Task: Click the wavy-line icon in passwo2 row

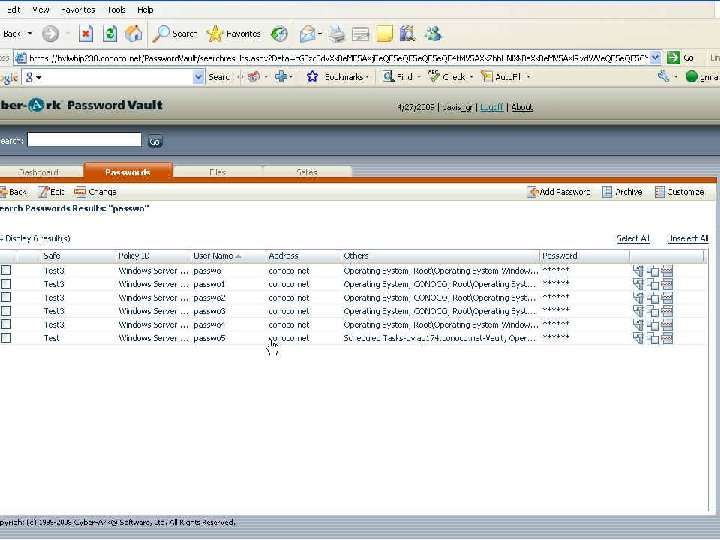Action: pyautogui.click(x=667, y=298)
